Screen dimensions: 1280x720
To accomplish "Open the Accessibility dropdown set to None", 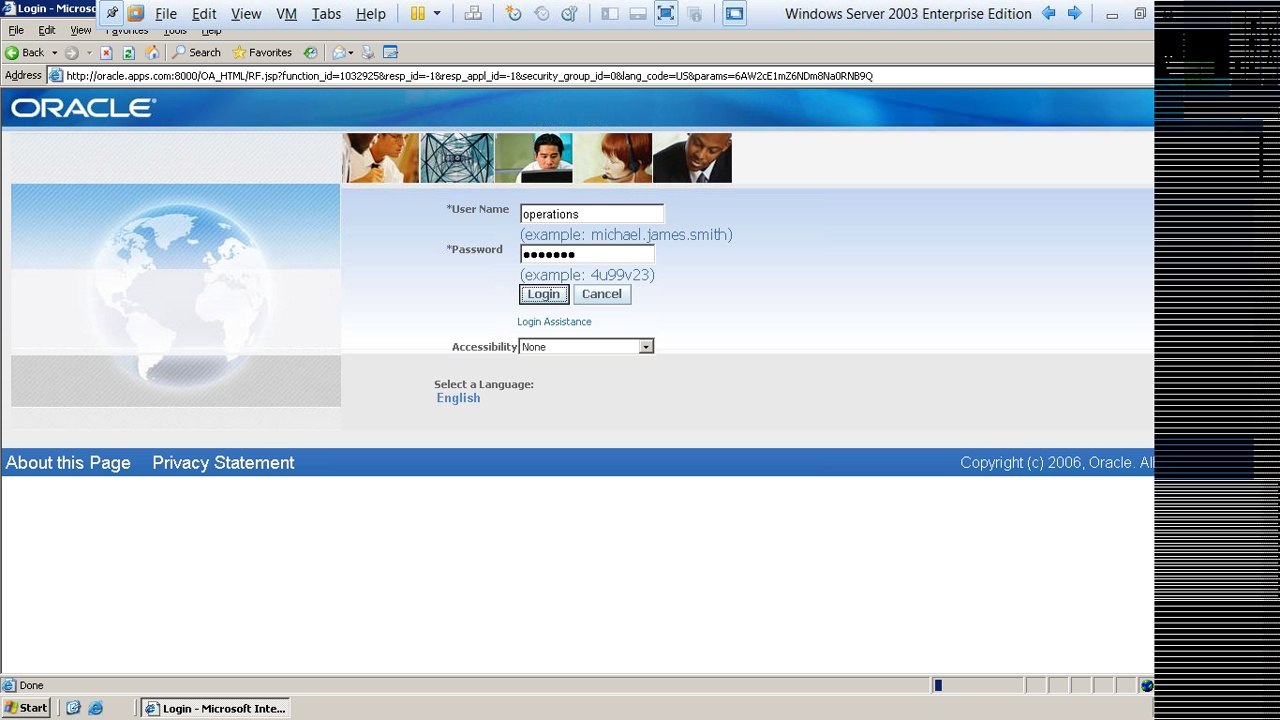I will pyautogui.click(x=586, y=347).
